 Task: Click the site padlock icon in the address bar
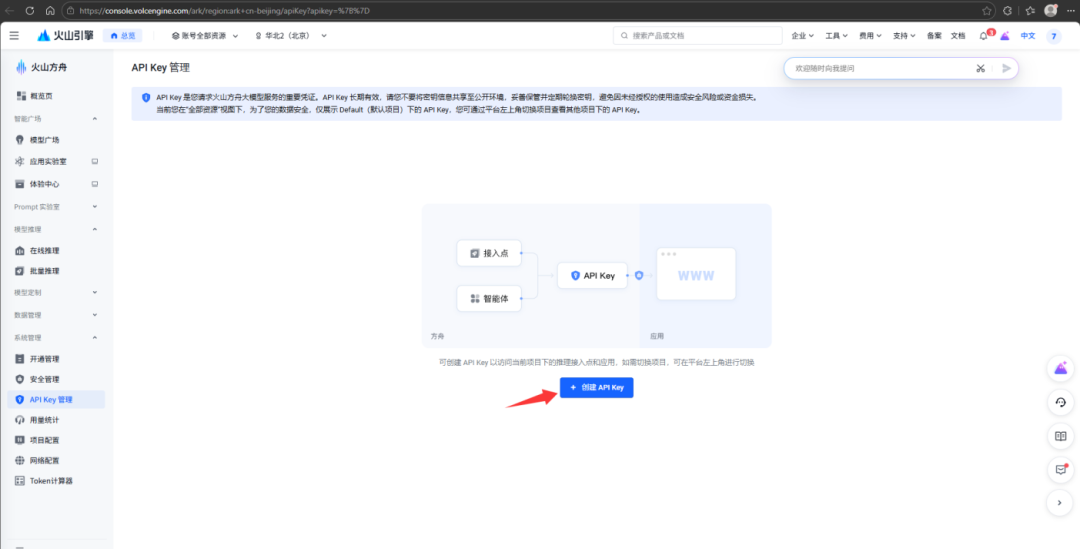coord(71,10)
